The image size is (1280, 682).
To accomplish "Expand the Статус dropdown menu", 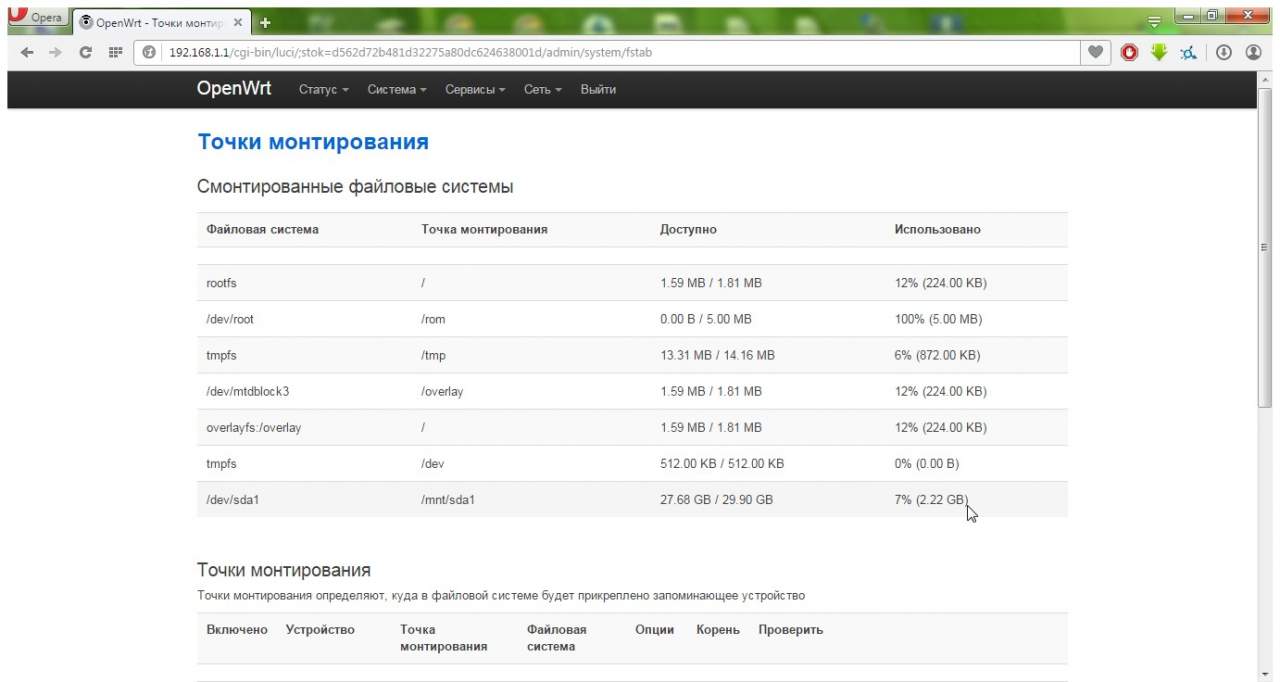I will [x=324, y=90].
